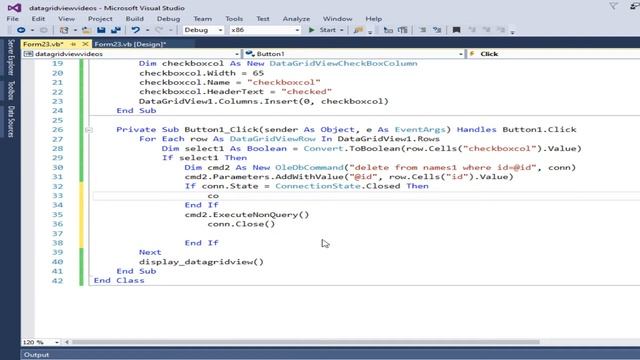This screenshot has width=640, height=360.
Task: Open the View menu
Action: point(66,19)
